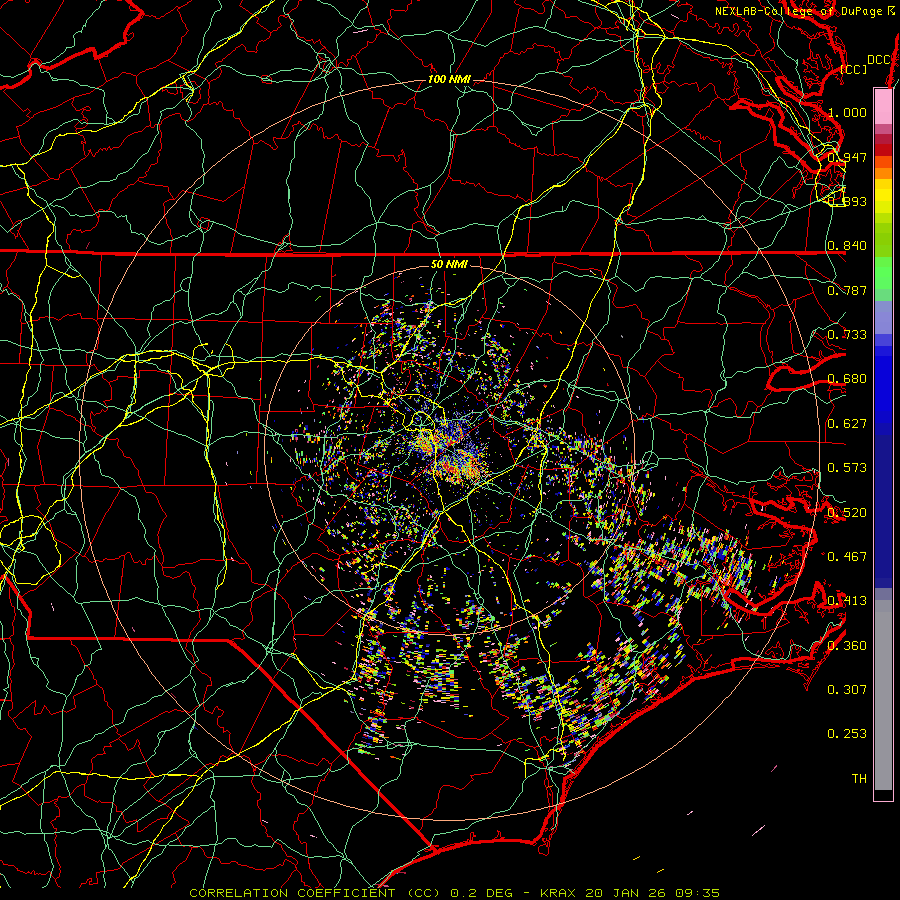This screenshot has width=900, height=900.
Task: Click the KRAX station identifier in caption
Action: (556, 893)
